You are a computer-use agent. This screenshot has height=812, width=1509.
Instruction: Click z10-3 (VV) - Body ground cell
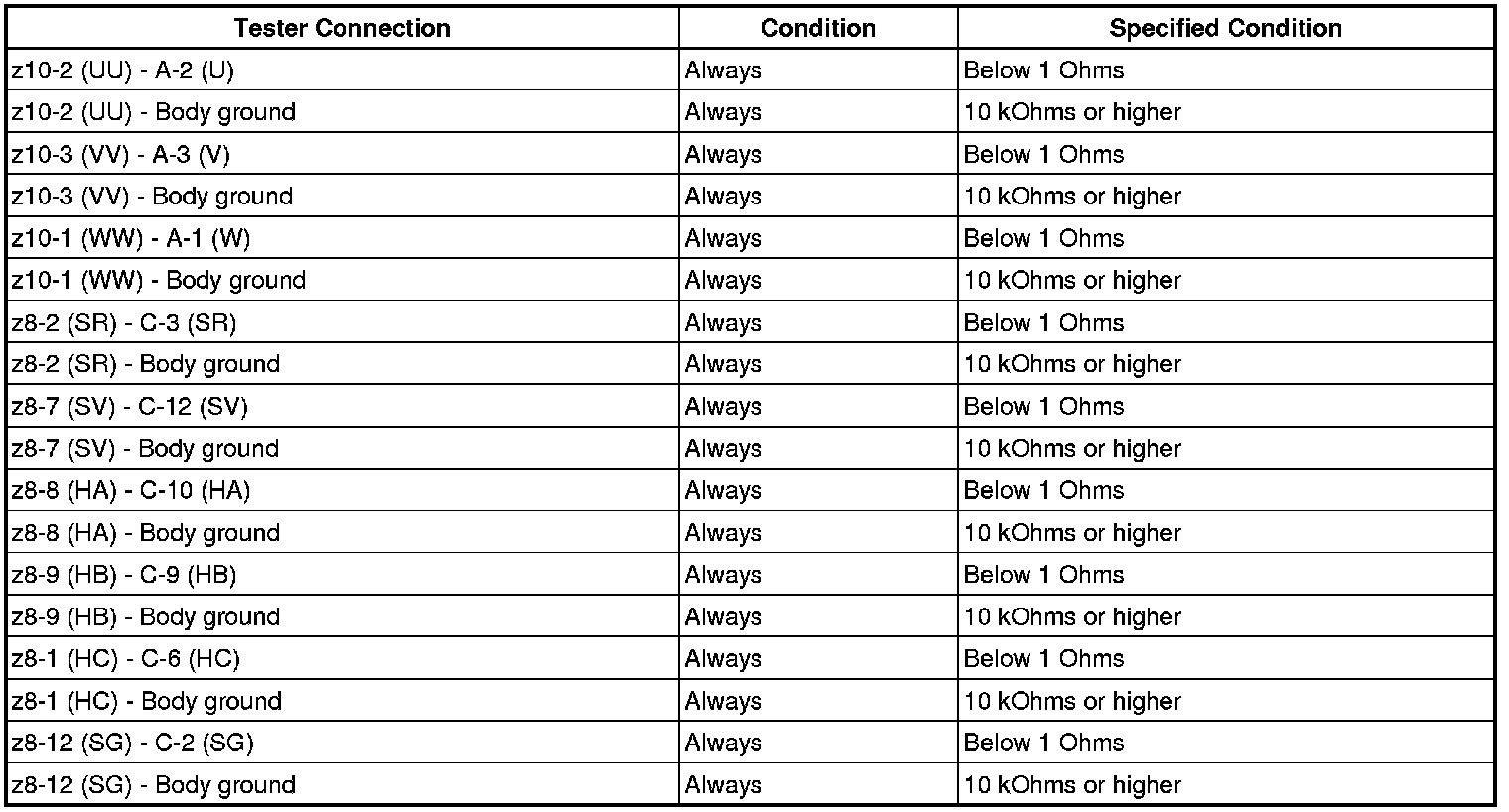tap(343, 196)
